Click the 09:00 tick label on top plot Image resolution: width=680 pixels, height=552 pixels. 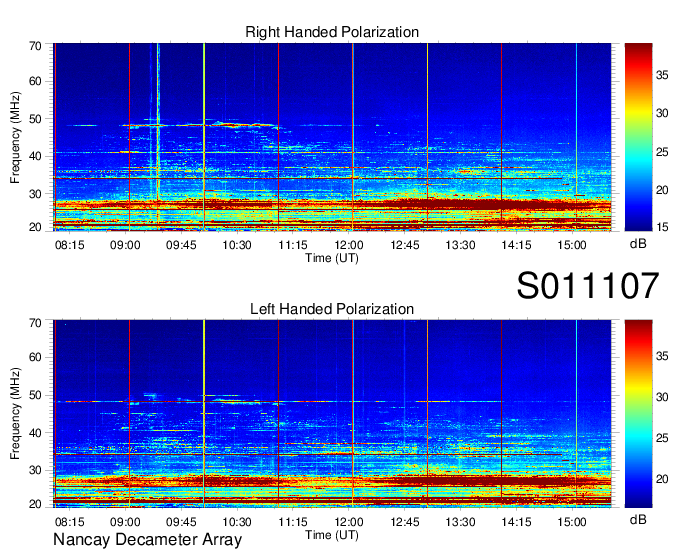[125, 245]
